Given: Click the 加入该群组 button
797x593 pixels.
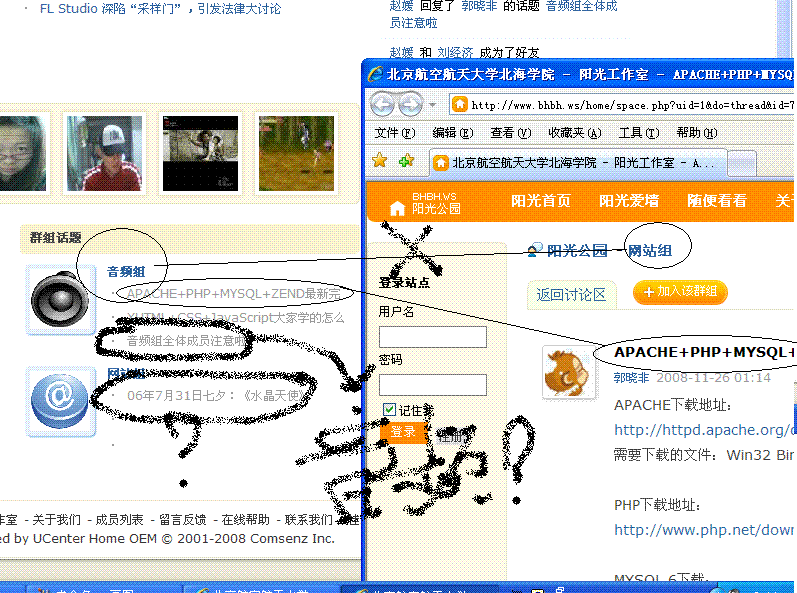Looking at the screenshot, I should (x=680, y=292).
